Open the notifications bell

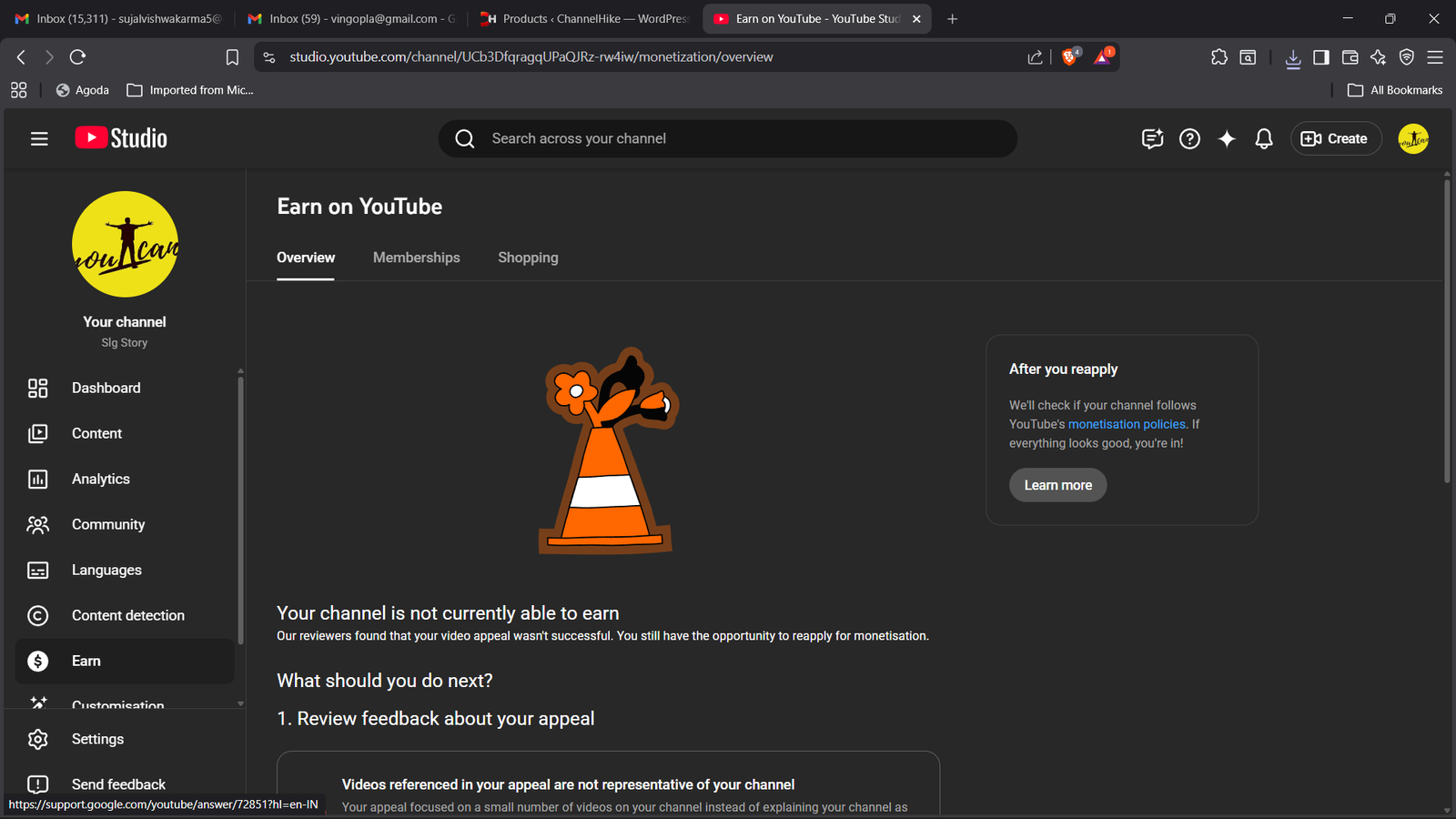coord(1263,138)
